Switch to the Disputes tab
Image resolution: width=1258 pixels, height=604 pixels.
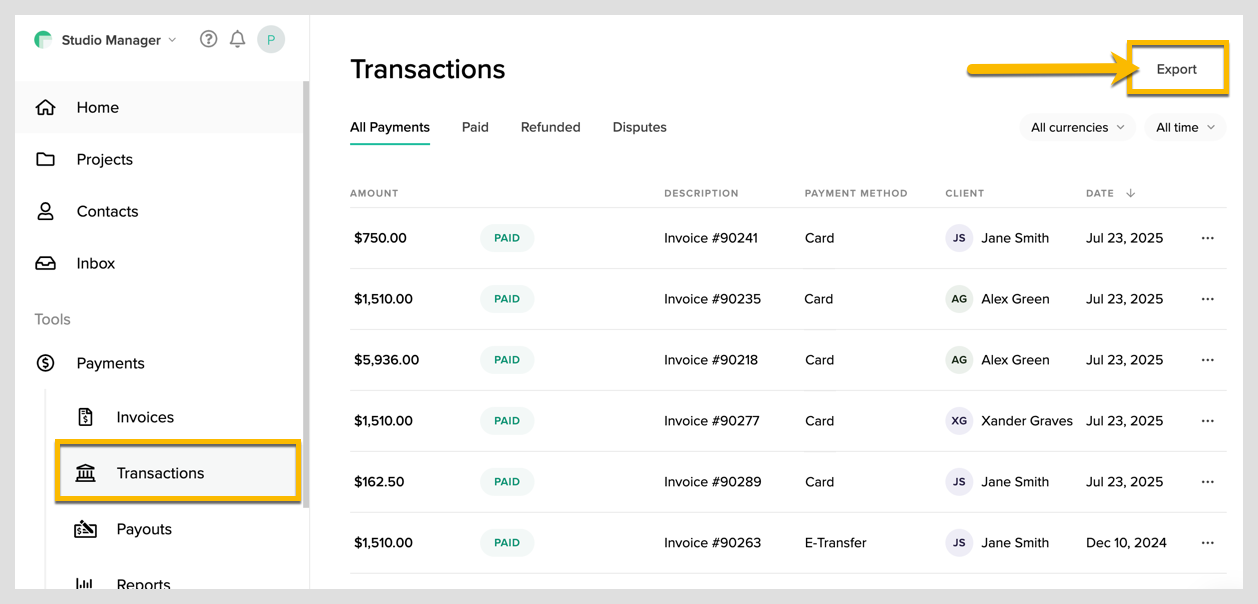click(639, 128)
